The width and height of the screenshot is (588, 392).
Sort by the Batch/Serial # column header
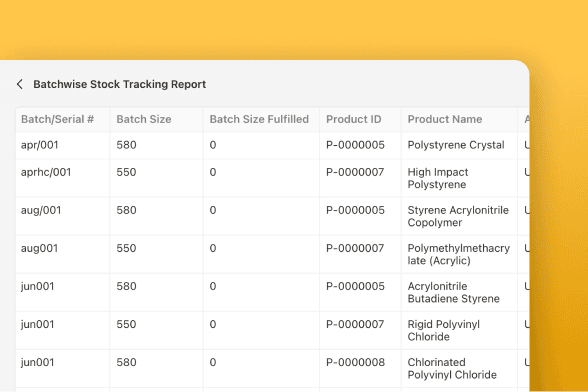click(57, 119)
